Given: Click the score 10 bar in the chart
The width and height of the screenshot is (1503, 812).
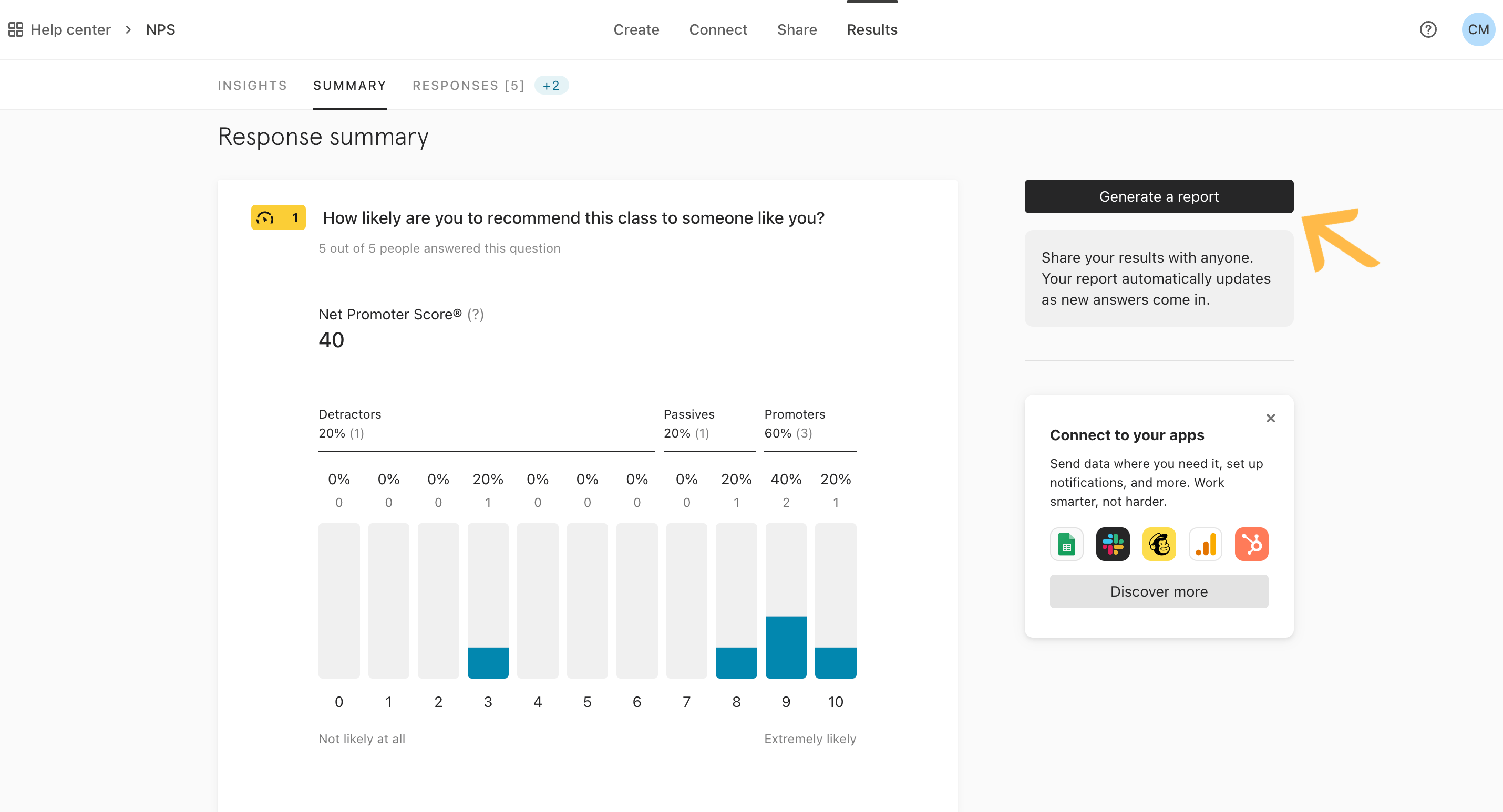Looking at the screenshot, I should click(836, 601).
